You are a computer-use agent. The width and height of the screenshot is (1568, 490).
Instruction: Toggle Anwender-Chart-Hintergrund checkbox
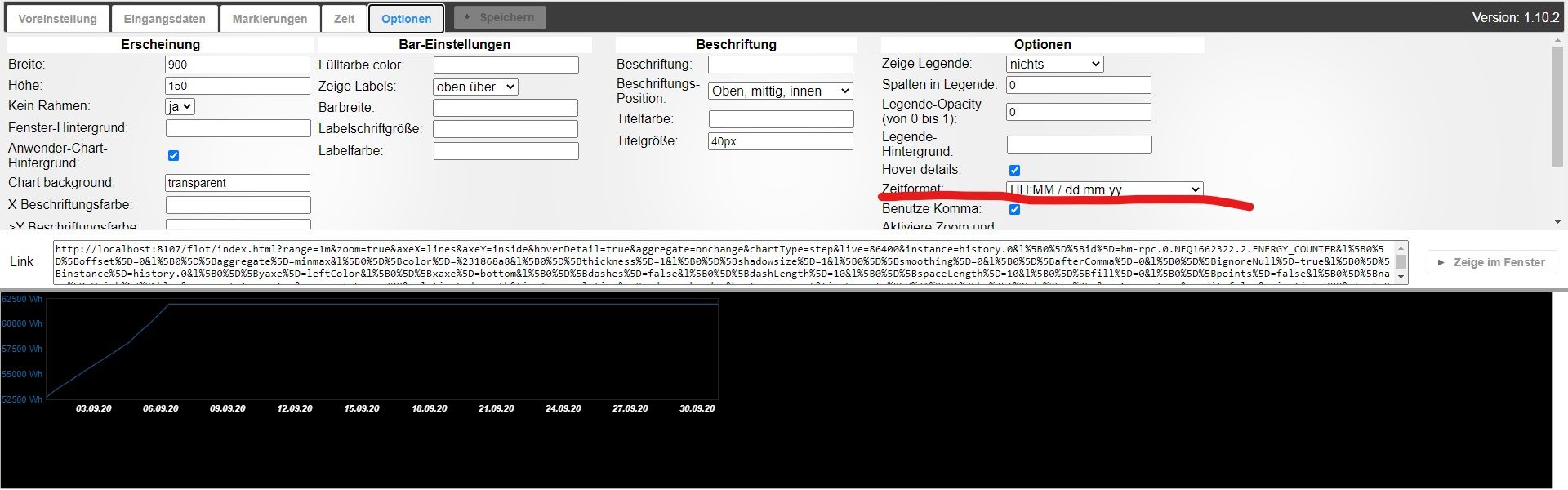point(173,155)
